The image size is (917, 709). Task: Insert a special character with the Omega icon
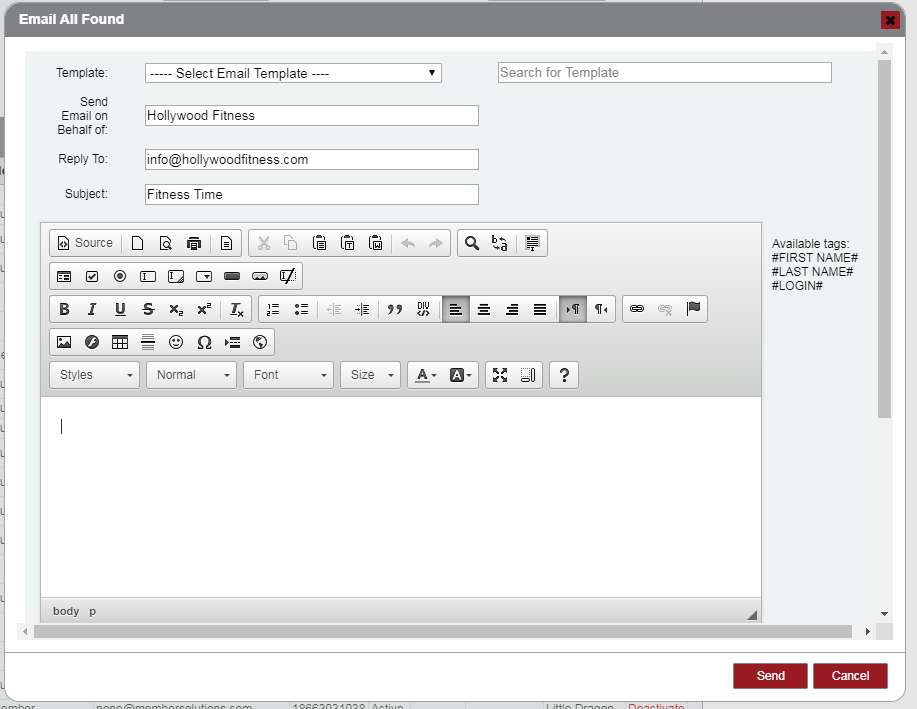coord(204,342)
